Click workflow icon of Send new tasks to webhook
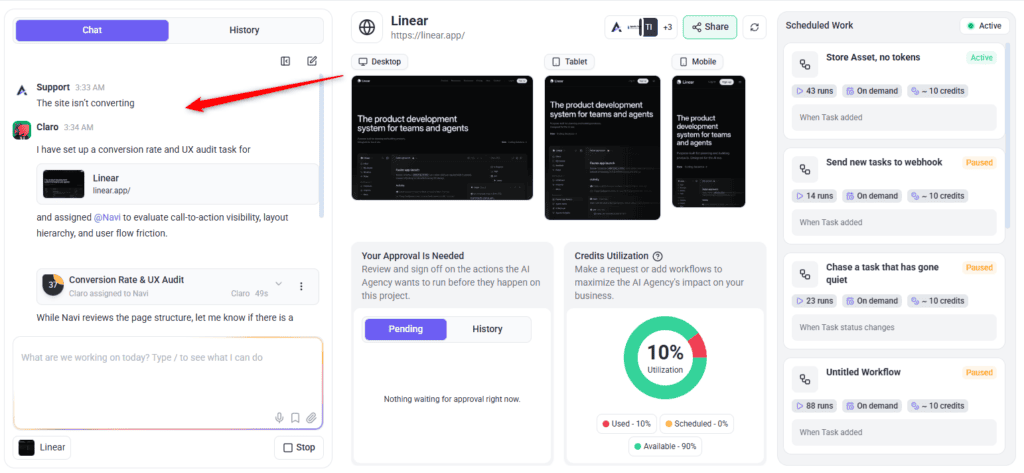1024x473 pixels. 805,170
